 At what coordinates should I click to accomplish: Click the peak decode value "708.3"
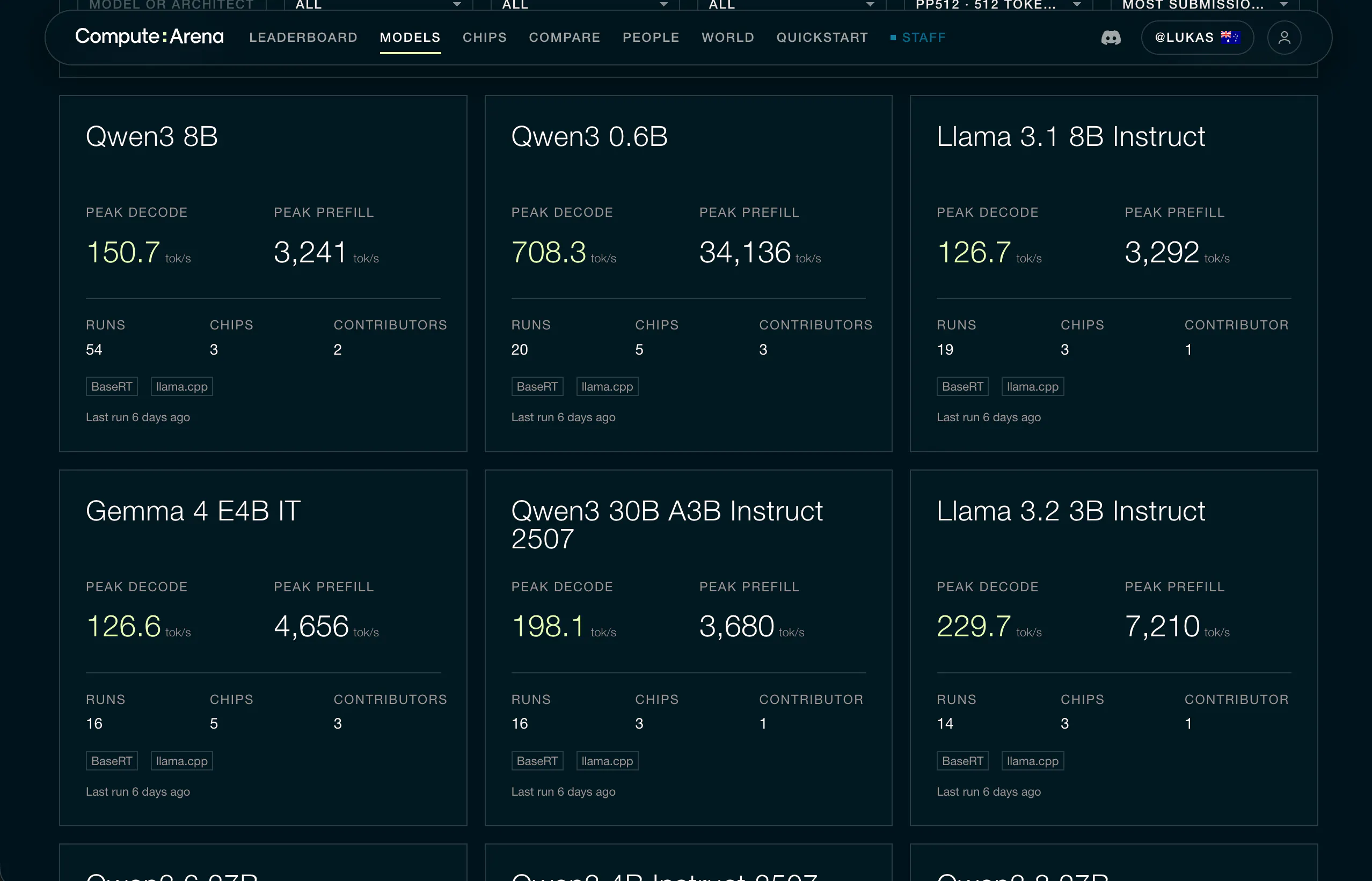(549, 252)
